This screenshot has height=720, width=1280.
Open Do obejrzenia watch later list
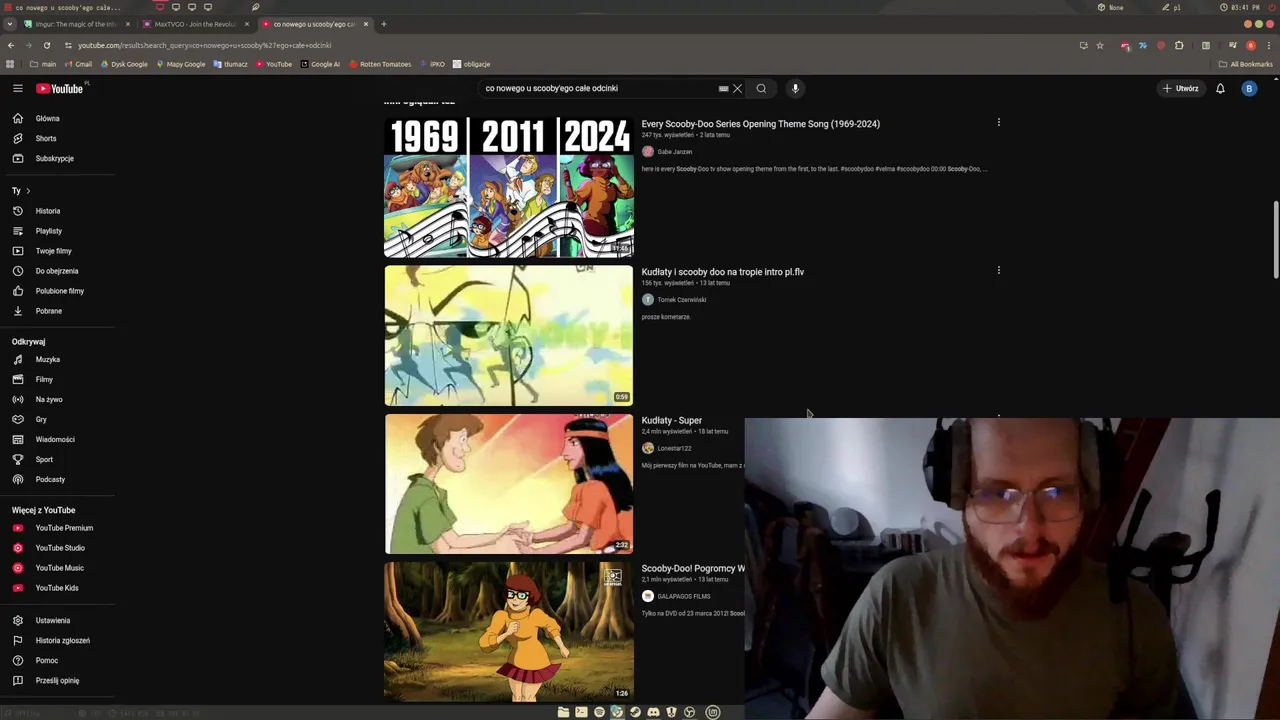pyautogui.click(x=57, y=271)
